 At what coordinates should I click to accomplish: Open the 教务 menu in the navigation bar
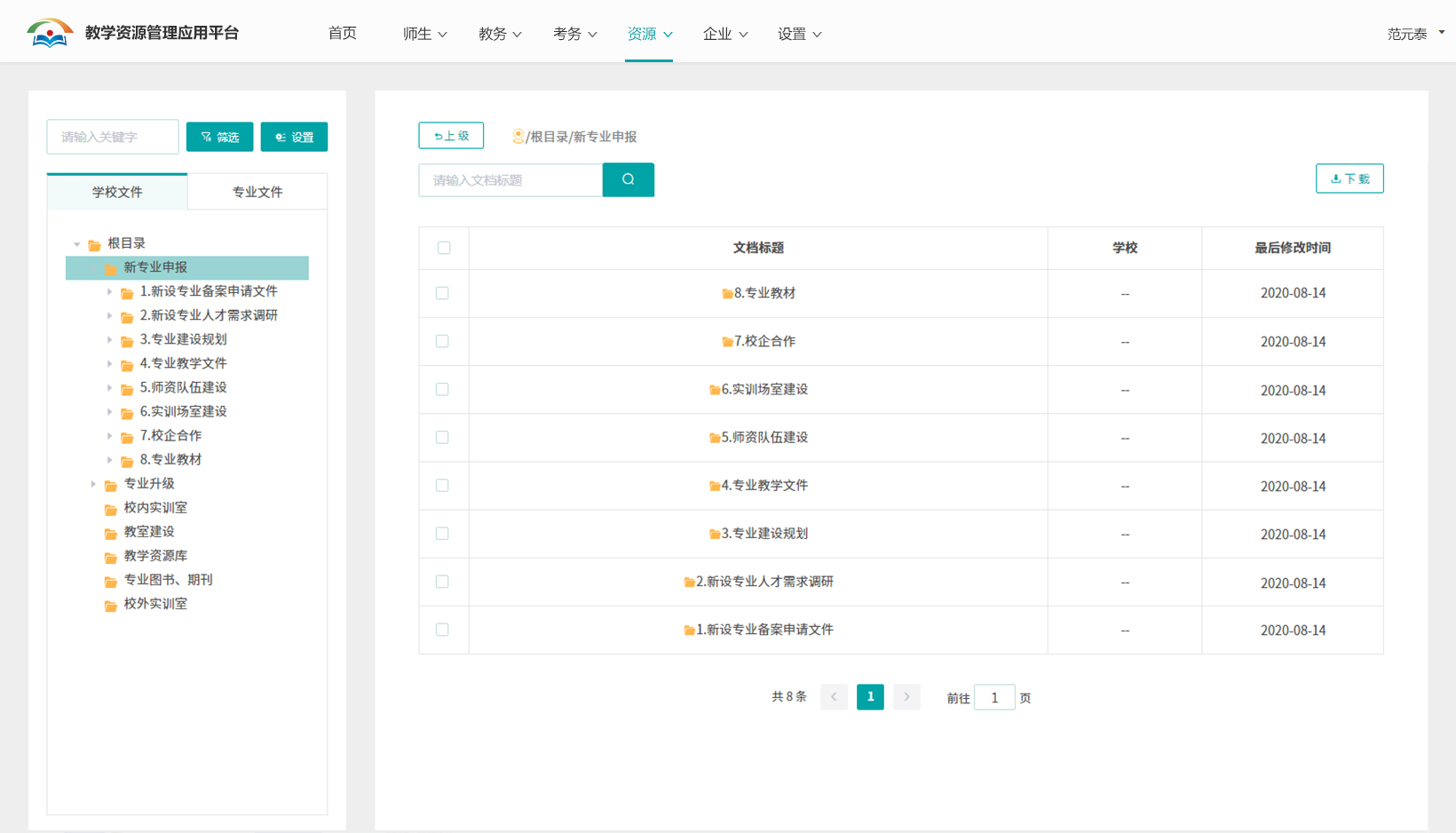tap(500, 34)
